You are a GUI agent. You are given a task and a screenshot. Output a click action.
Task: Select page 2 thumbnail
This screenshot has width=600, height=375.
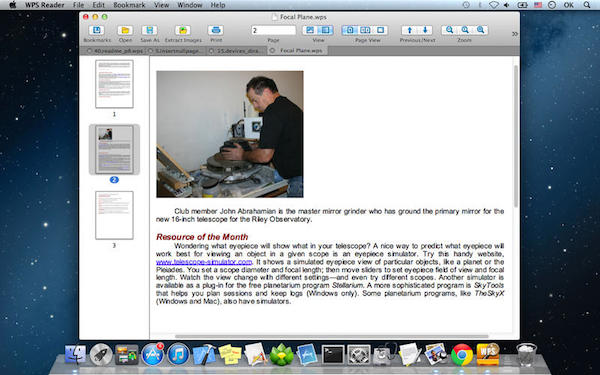[114, 149]
